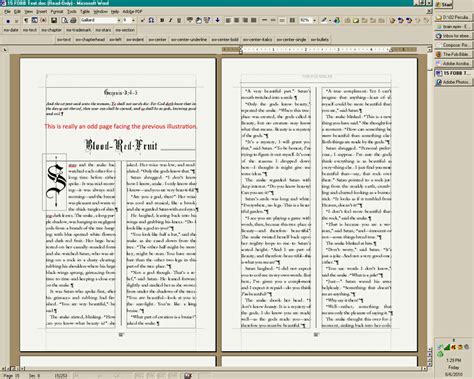Switch to the Adobe Photoshop taskbar window

pos(453,82)
